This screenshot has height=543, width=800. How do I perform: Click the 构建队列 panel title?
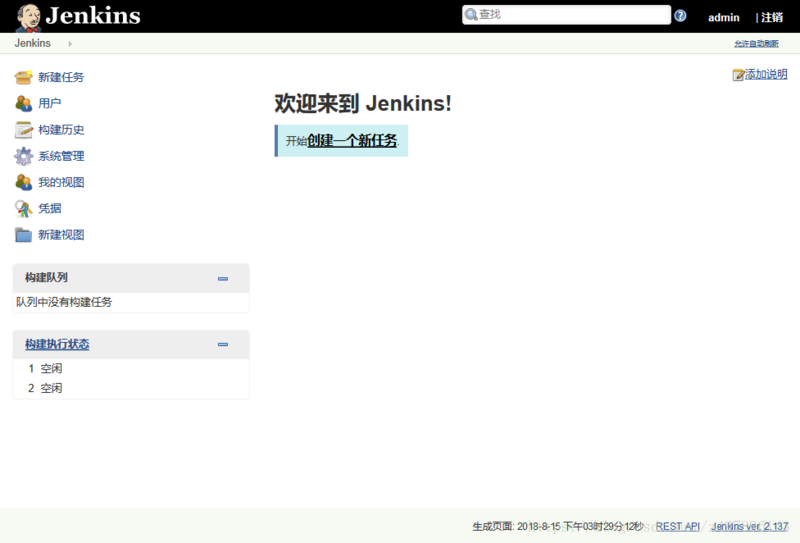click(46, 278)
